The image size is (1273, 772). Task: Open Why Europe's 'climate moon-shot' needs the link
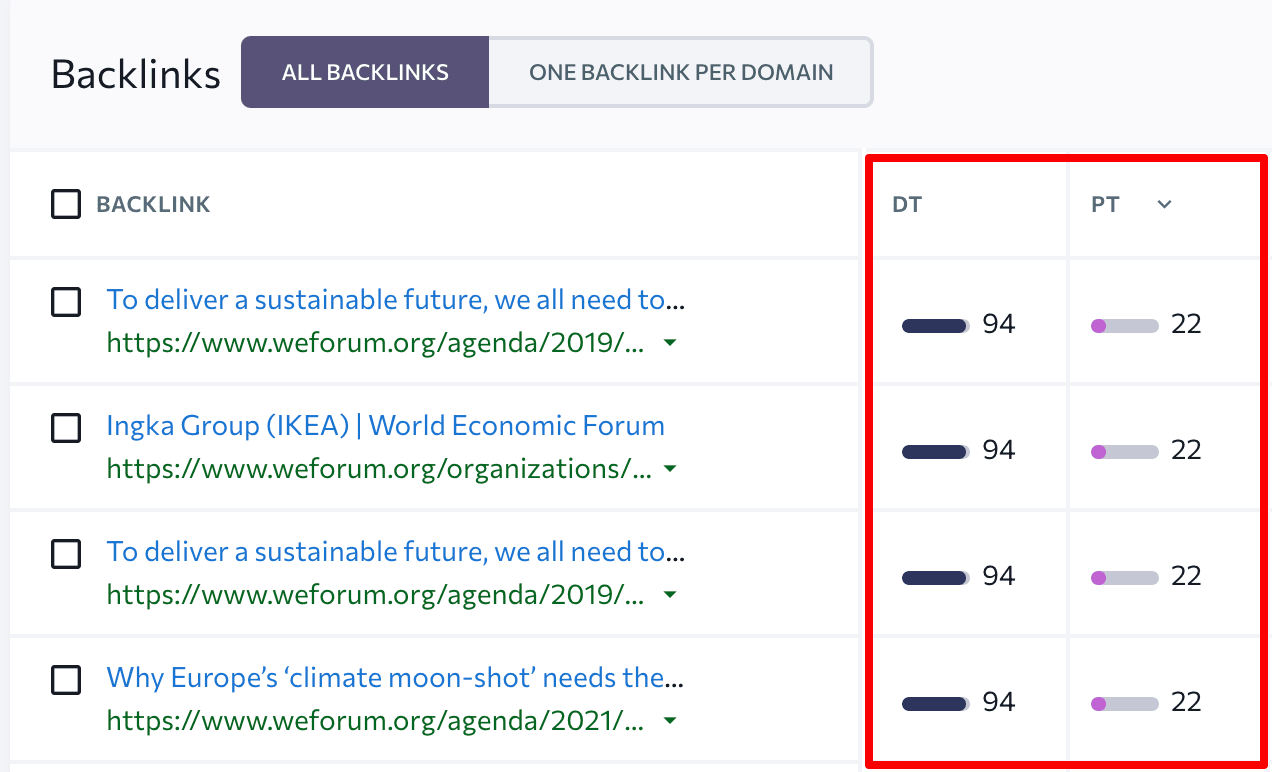coord(396,677)
